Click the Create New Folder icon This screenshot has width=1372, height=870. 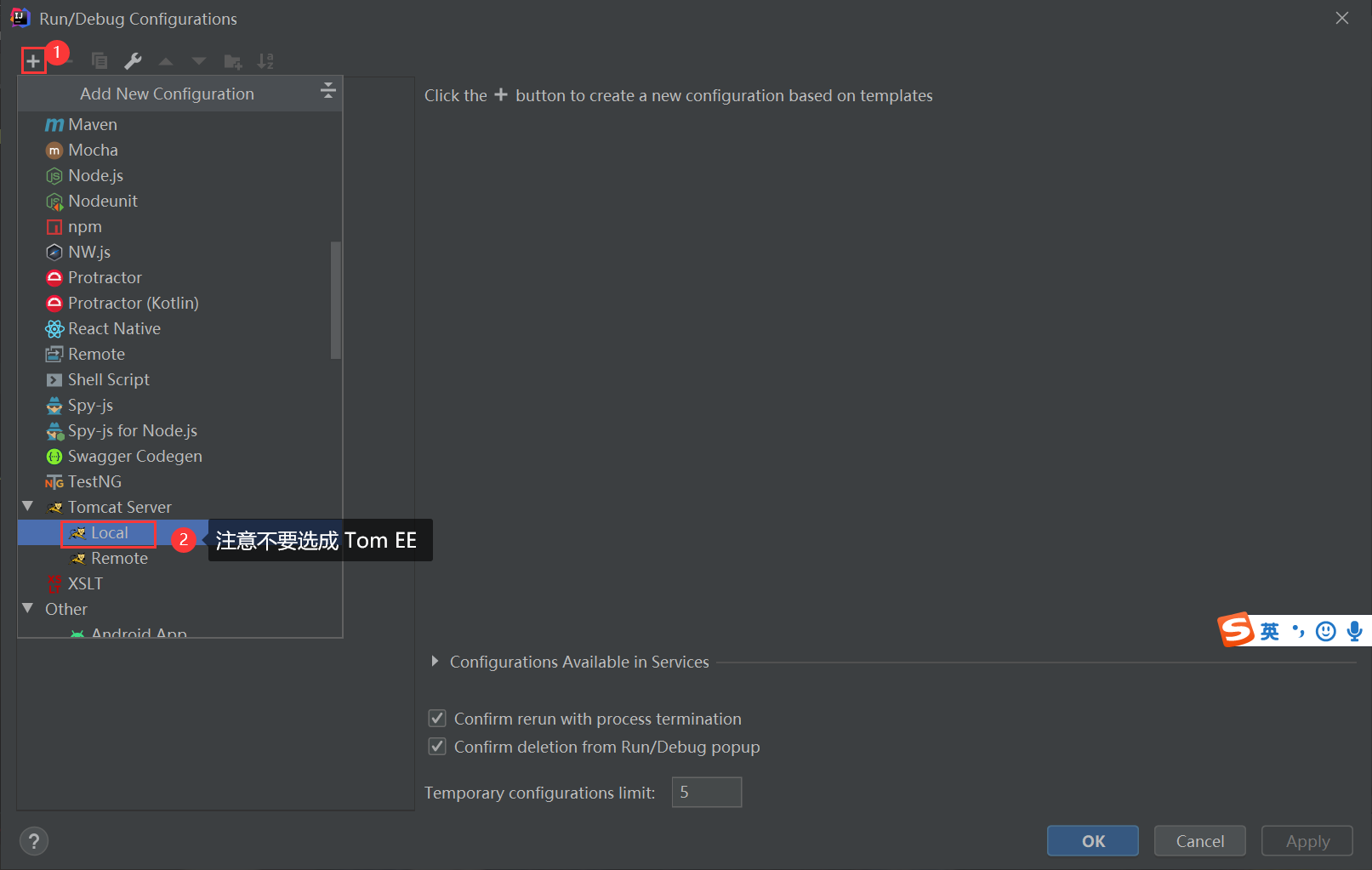pos(232,61)
